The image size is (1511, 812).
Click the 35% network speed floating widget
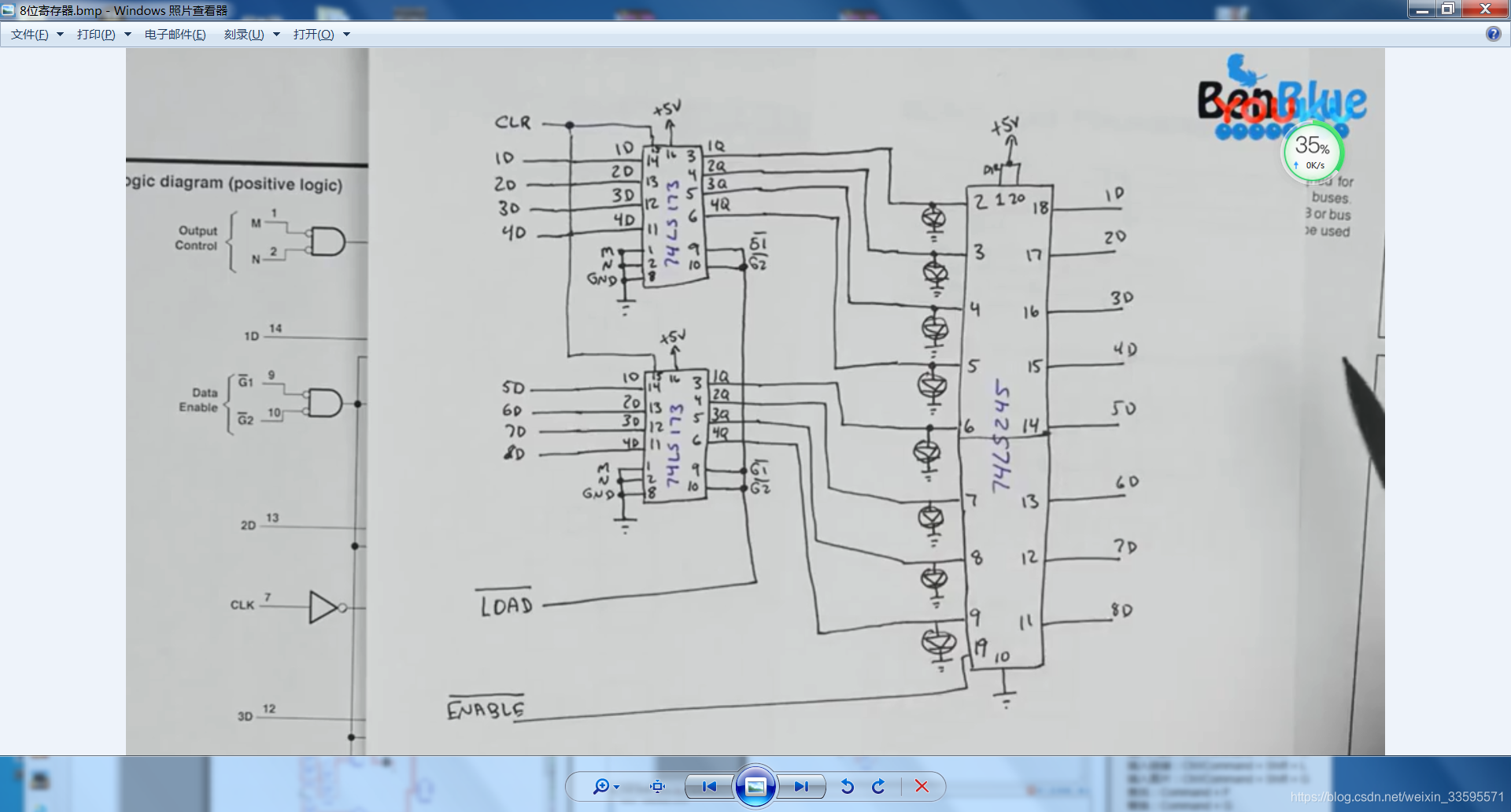coord(1313,152)
